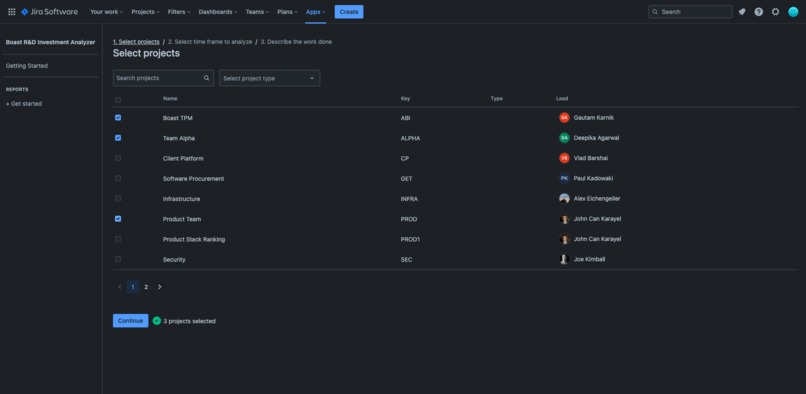806x394 pixels.
Task: Click the INFRA key cell
Action: click(x=409, y=199)
